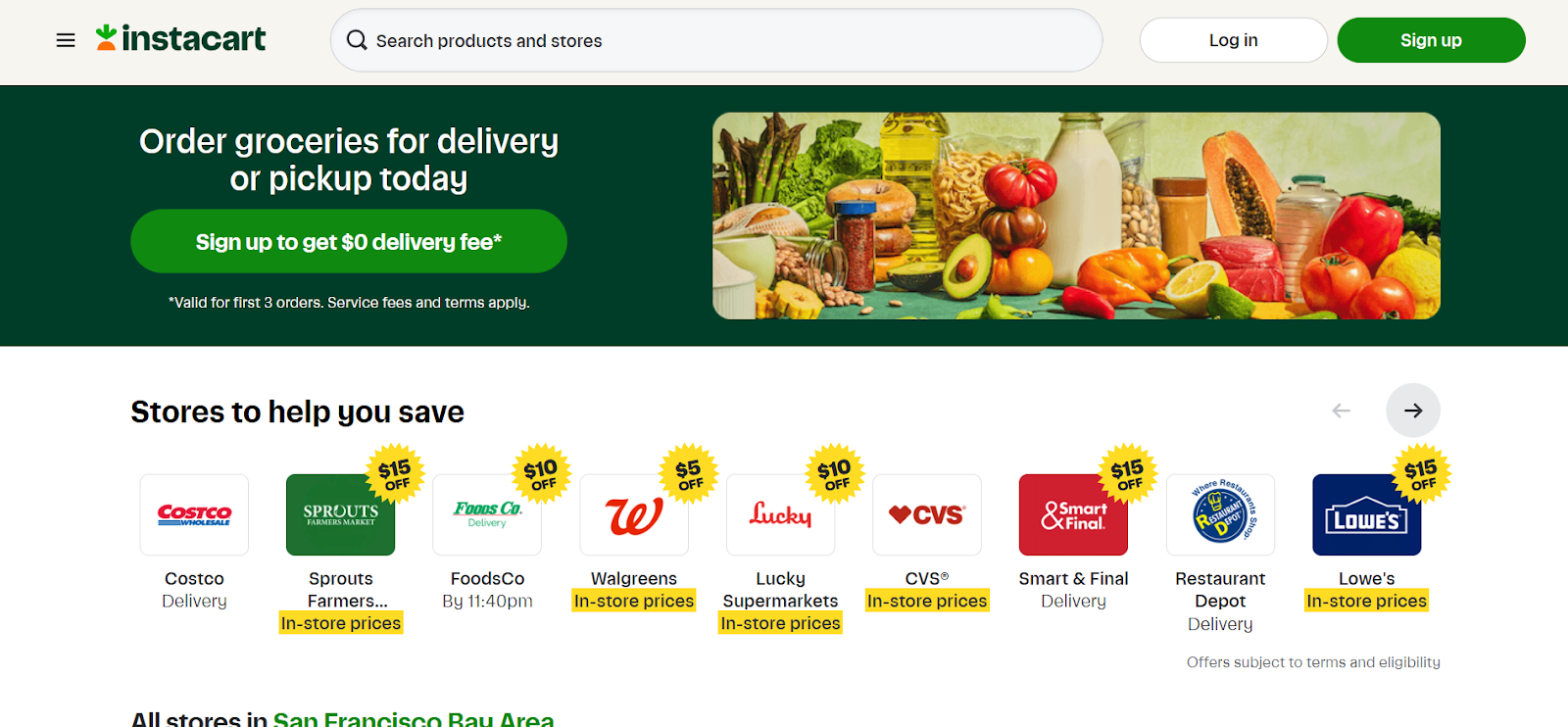Select the Sprouts Farmers Market logo
Screen dimensions: 1568x727
(x=340, y=514)
